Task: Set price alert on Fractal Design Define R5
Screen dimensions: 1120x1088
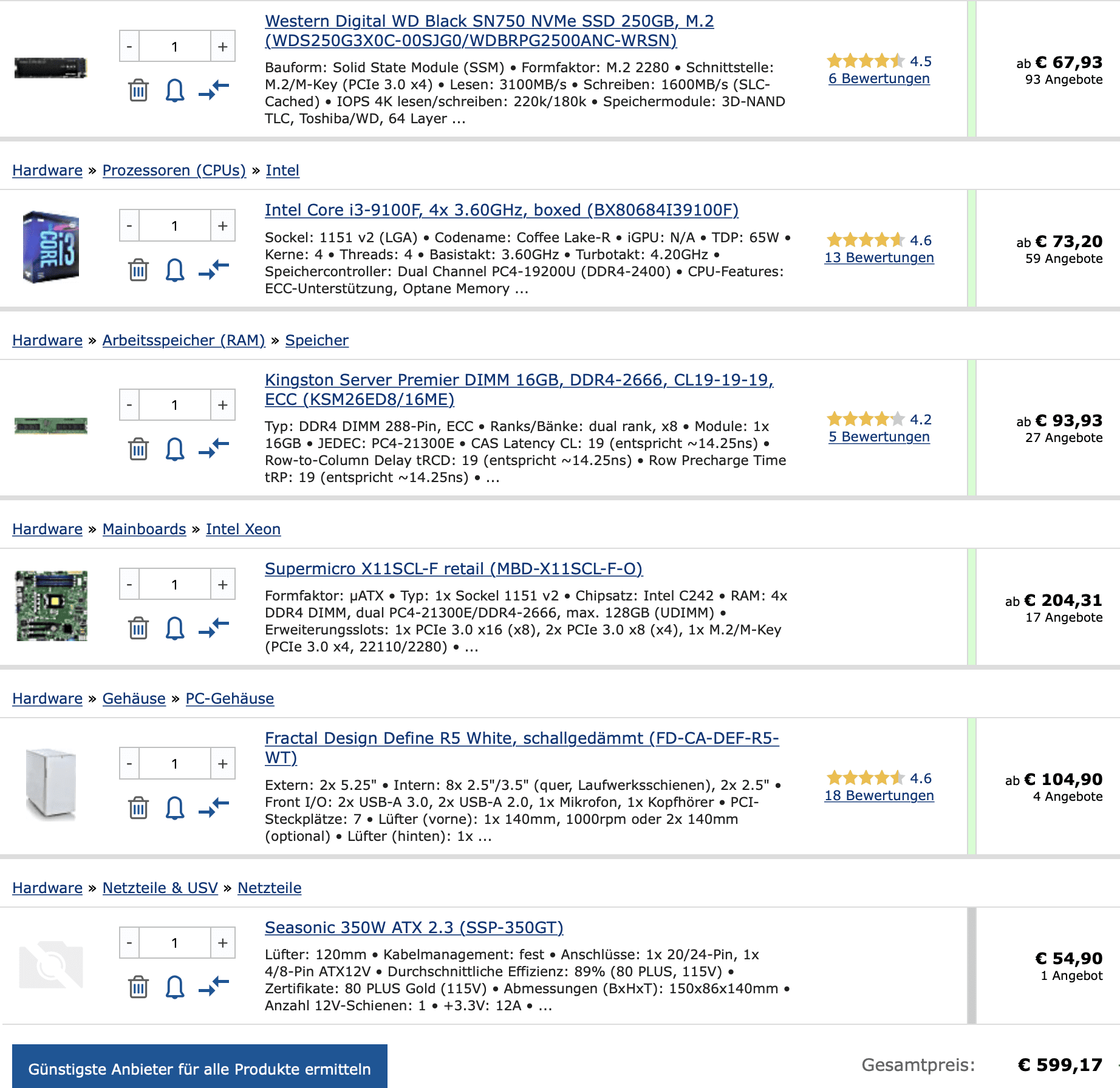Action: point(175,807)
